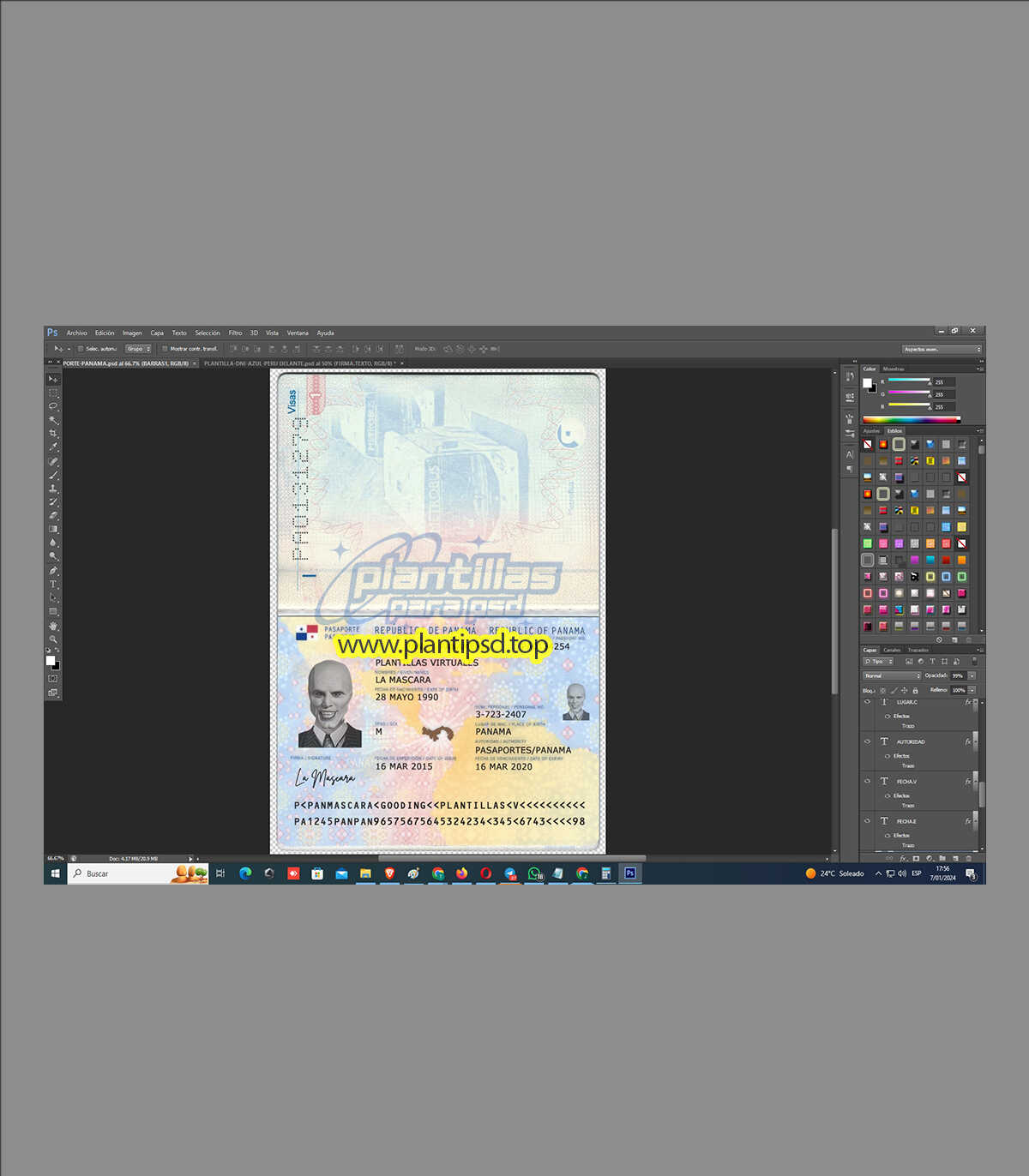Select the Dodge tool
Viewport: 1029px width, 1176px height.
tap(53, 557)
